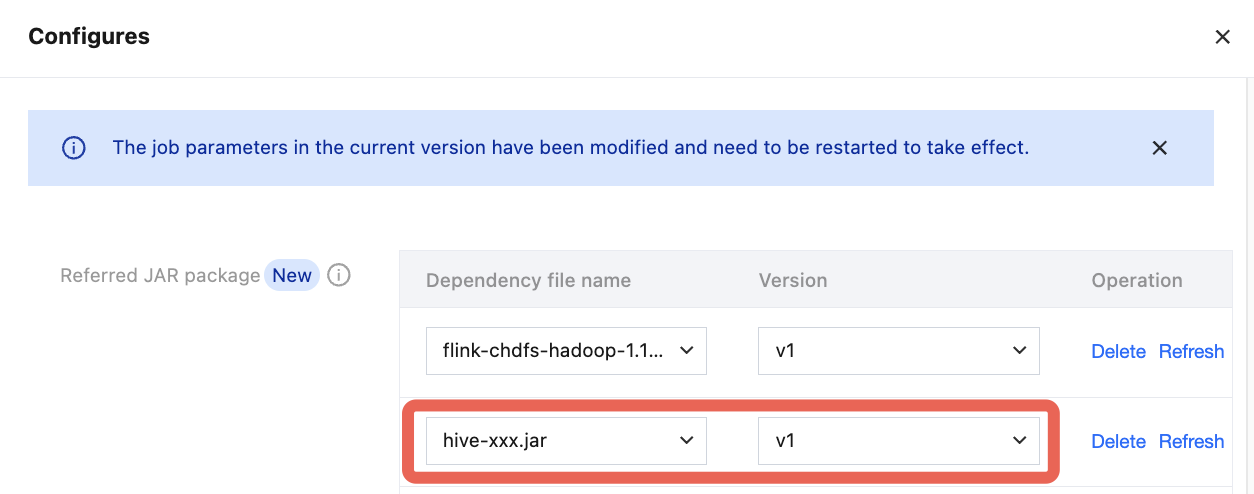Delete the hive-xxx.jar dependency row
Screen dimensions: 1254x494
(x=1118, y=441)
